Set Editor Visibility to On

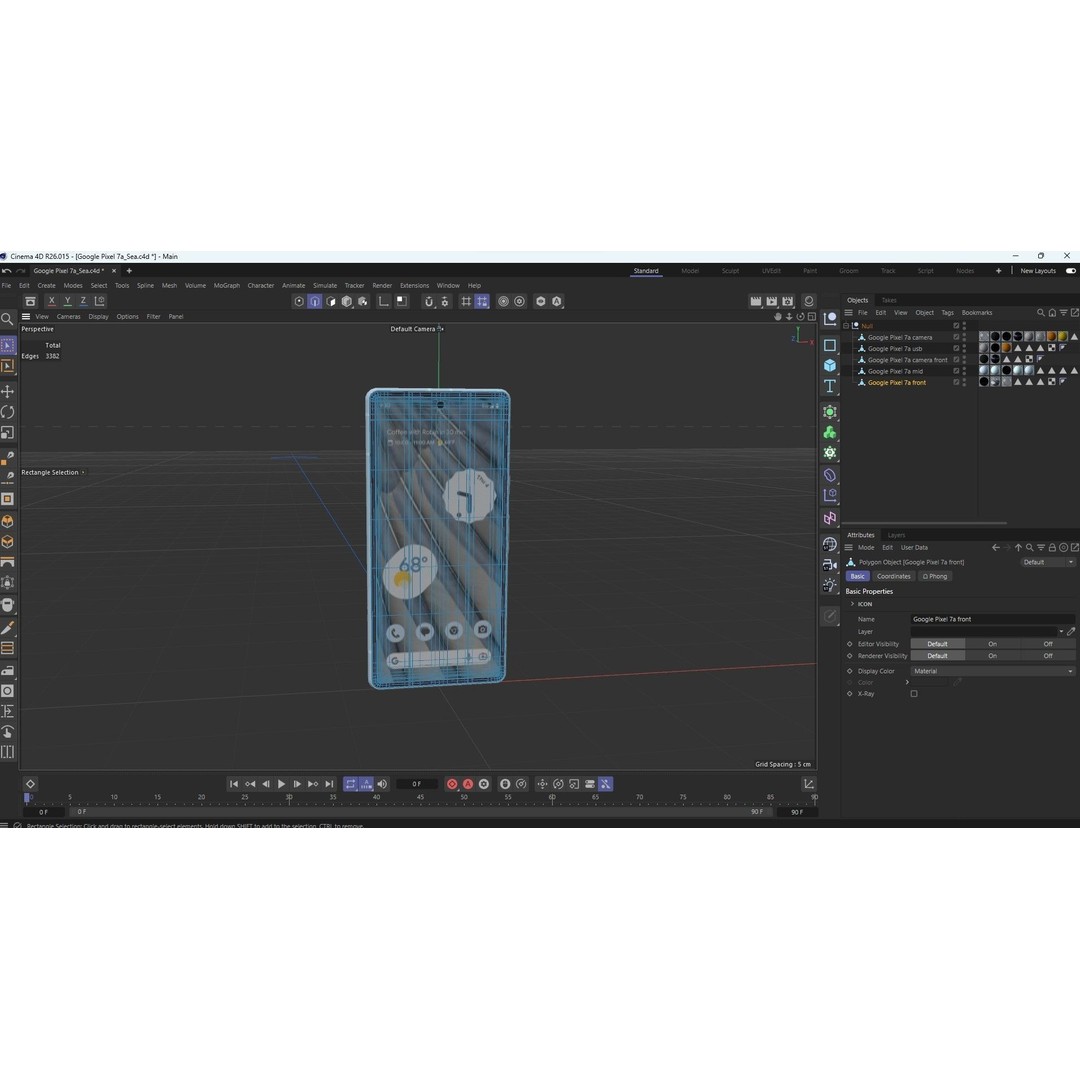coord(993,644)
